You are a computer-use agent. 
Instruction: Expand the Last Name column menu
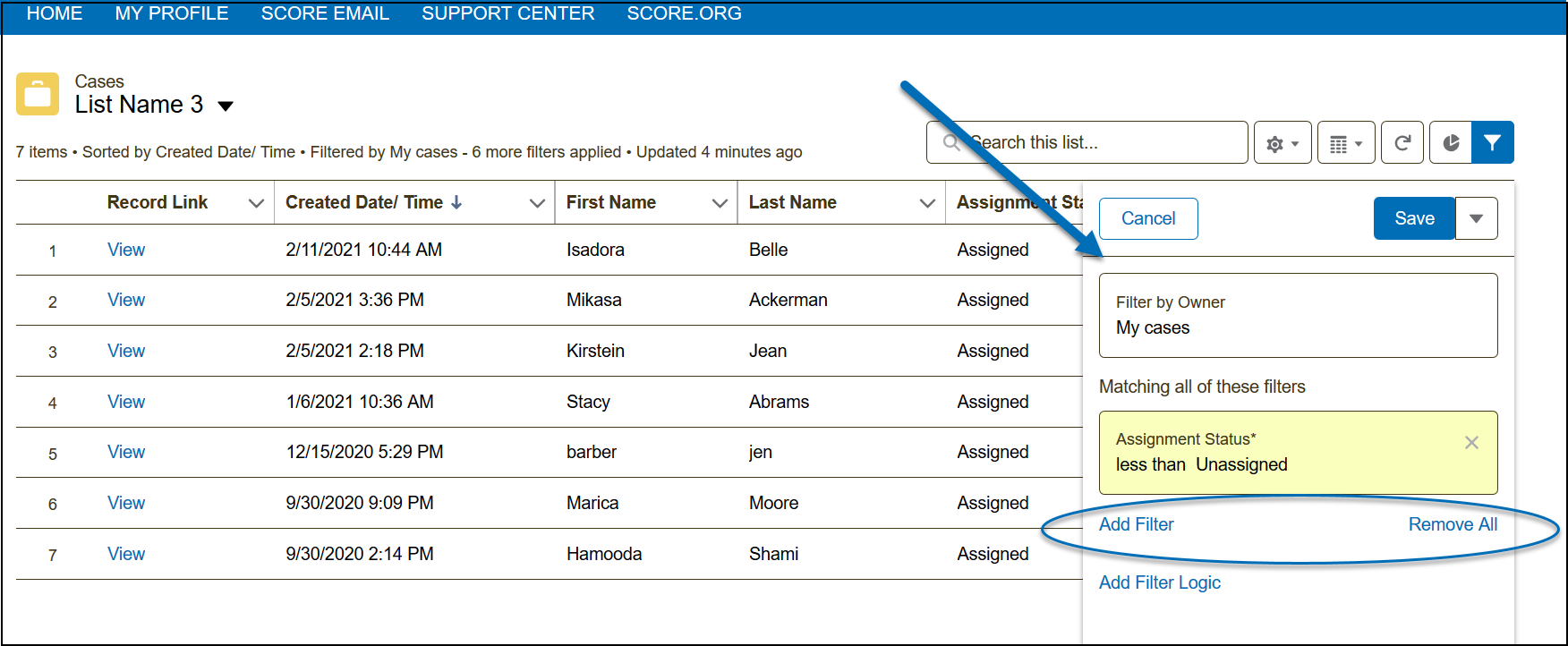click(x=927, y=203)
